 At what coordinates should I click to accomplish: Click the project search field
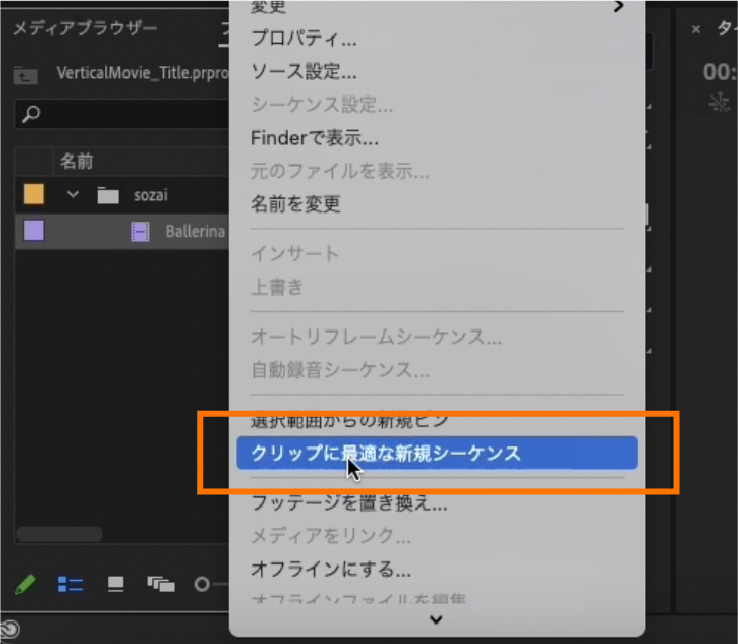(122, 114)
